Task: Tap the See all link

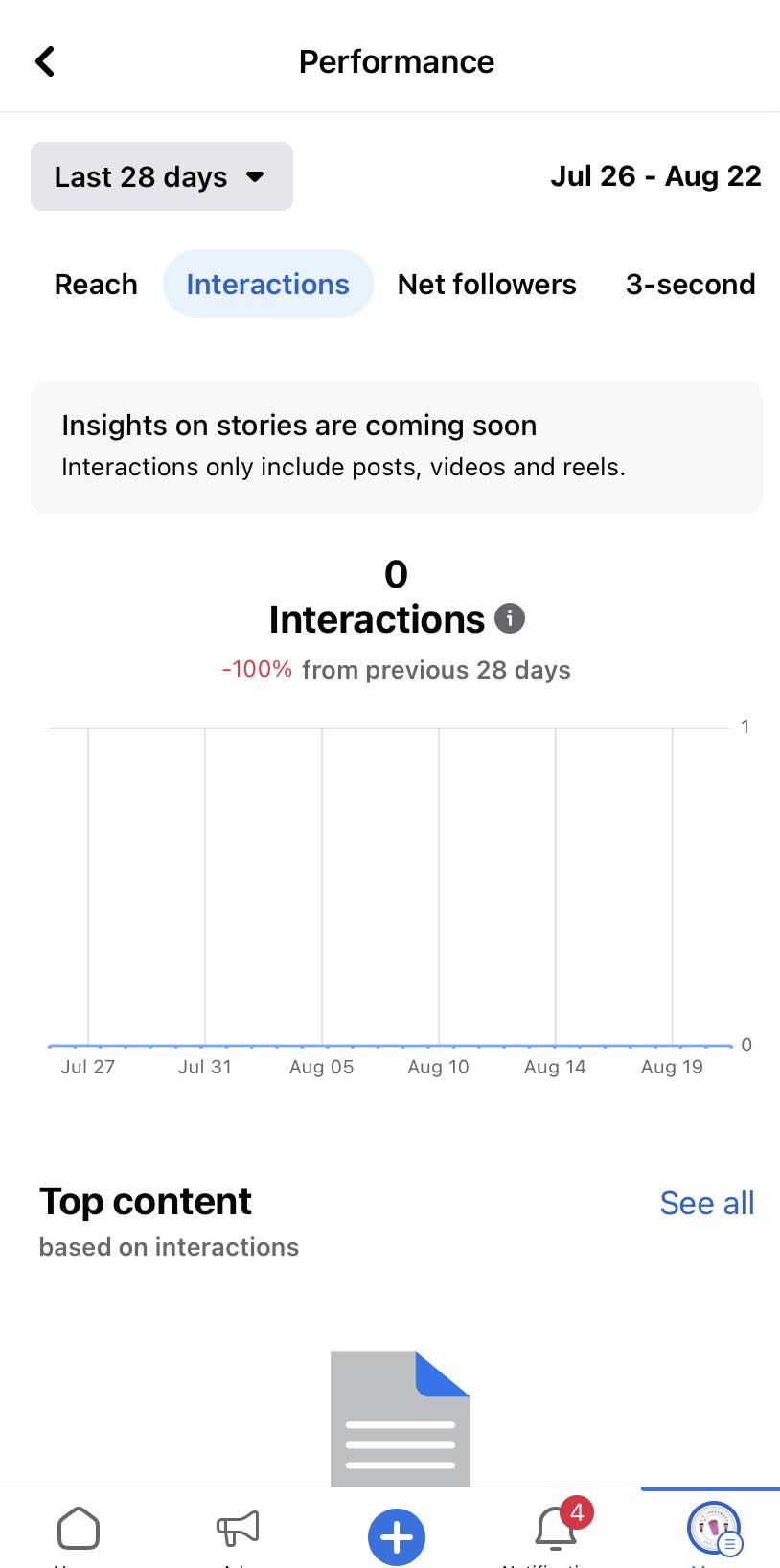Action: click(706, 1203)
